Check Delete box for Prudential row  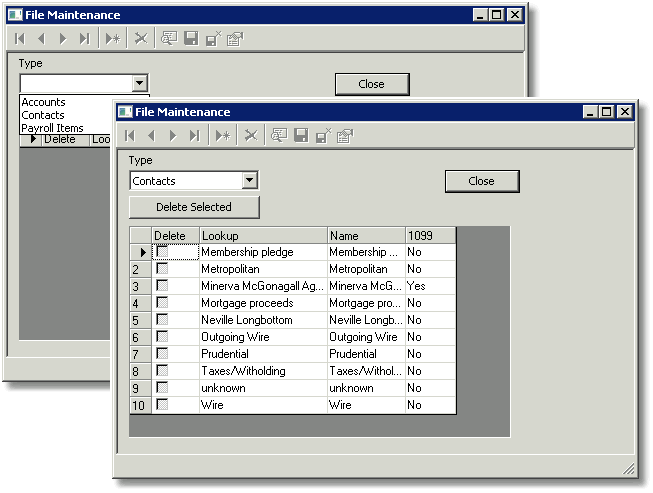[162, 354]
